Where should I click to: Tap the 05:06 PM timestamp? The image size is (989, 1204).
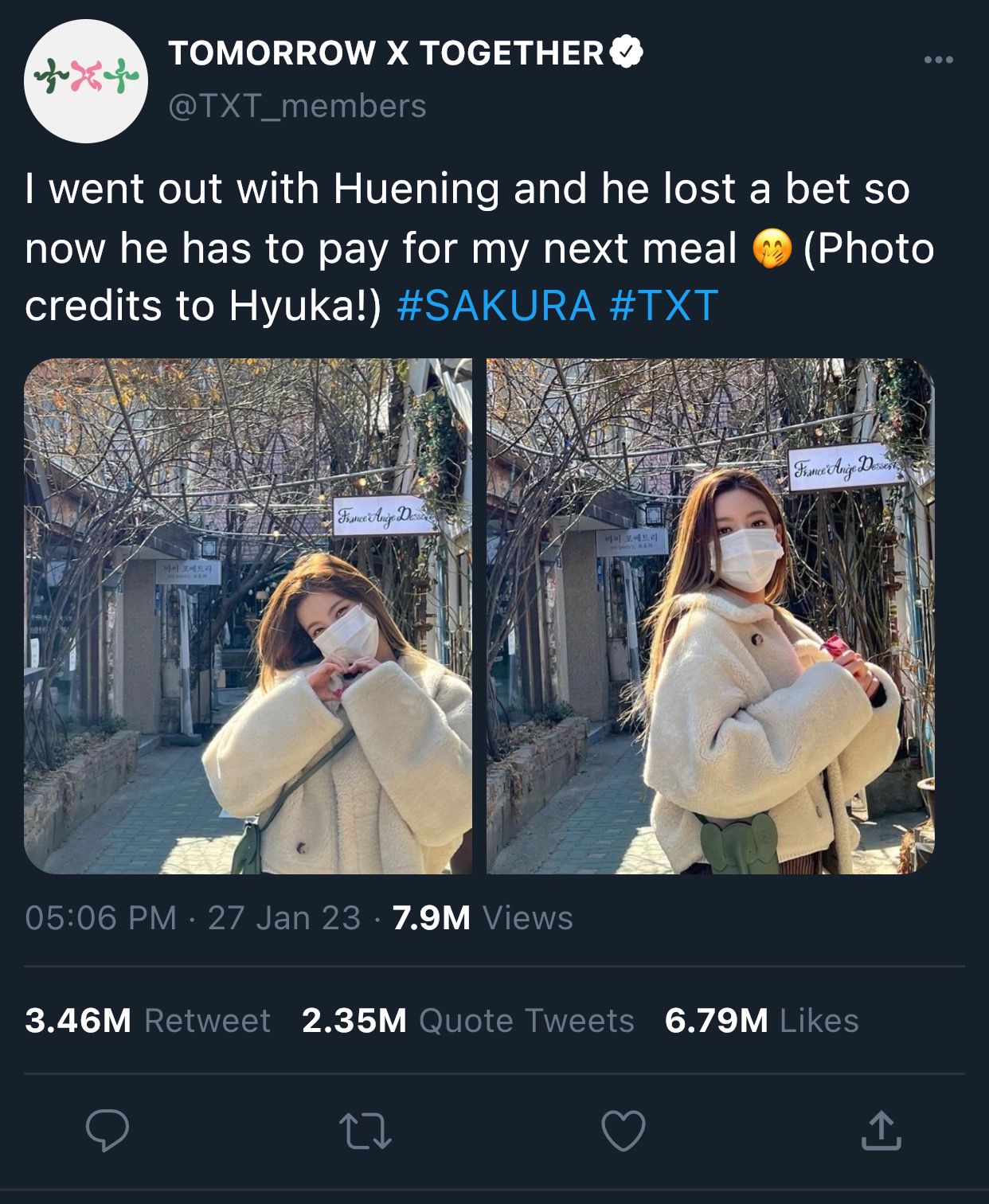click(101, 918)
